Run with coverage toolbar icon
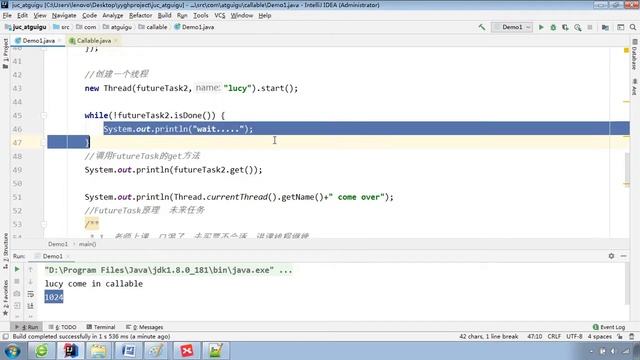The height and width of the screenshot is (360, 640). 565,27
